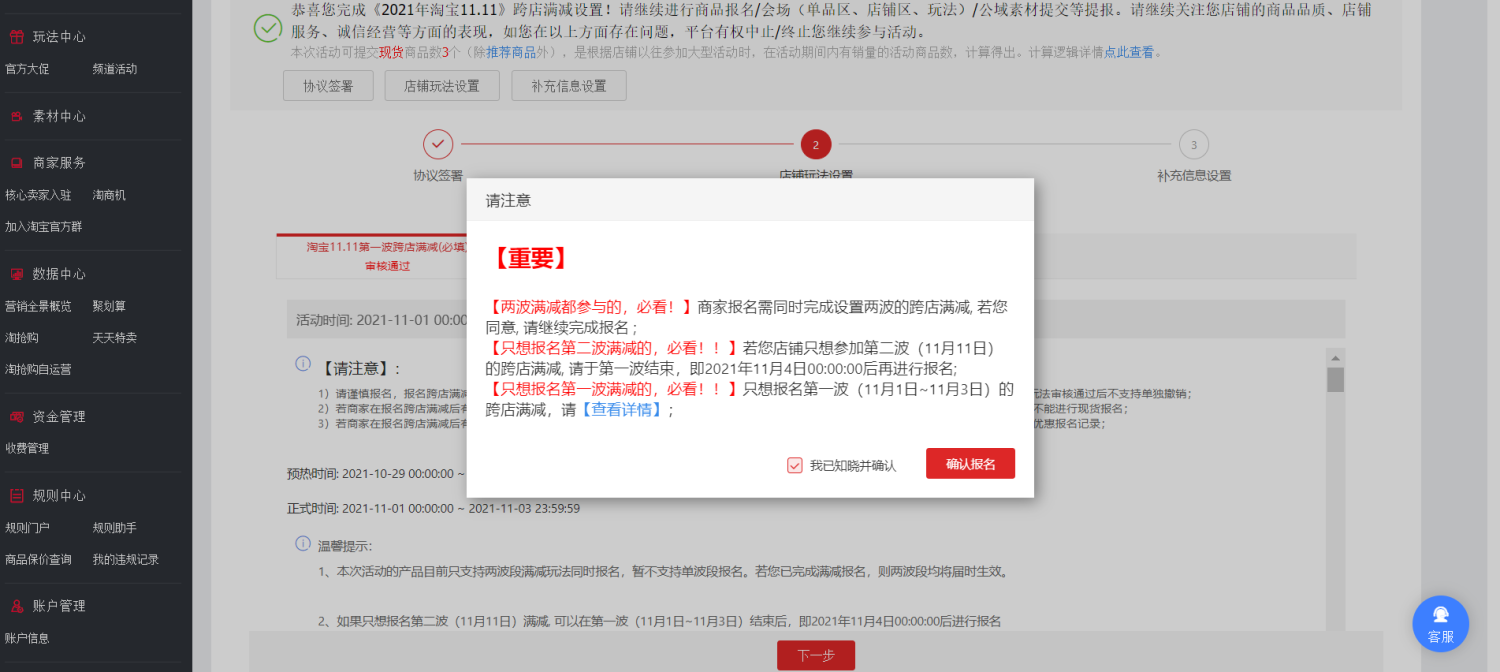The width and height of the screenshot is (1500, 672).
Task: Click the 账户管理 sidebar icon
Action: [x=16, y=606]
